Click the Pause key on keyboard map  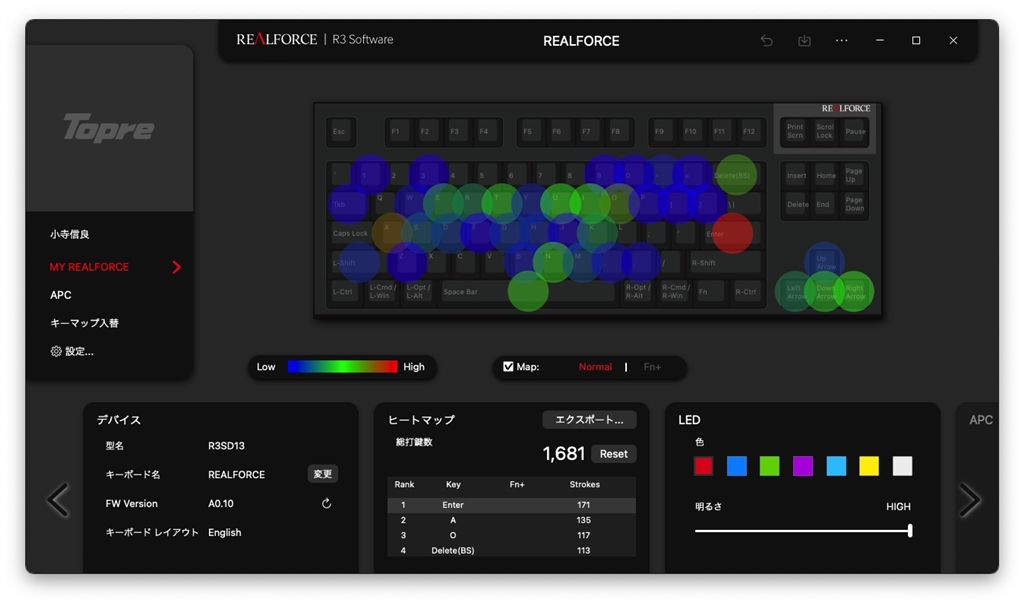click(855, 131)
